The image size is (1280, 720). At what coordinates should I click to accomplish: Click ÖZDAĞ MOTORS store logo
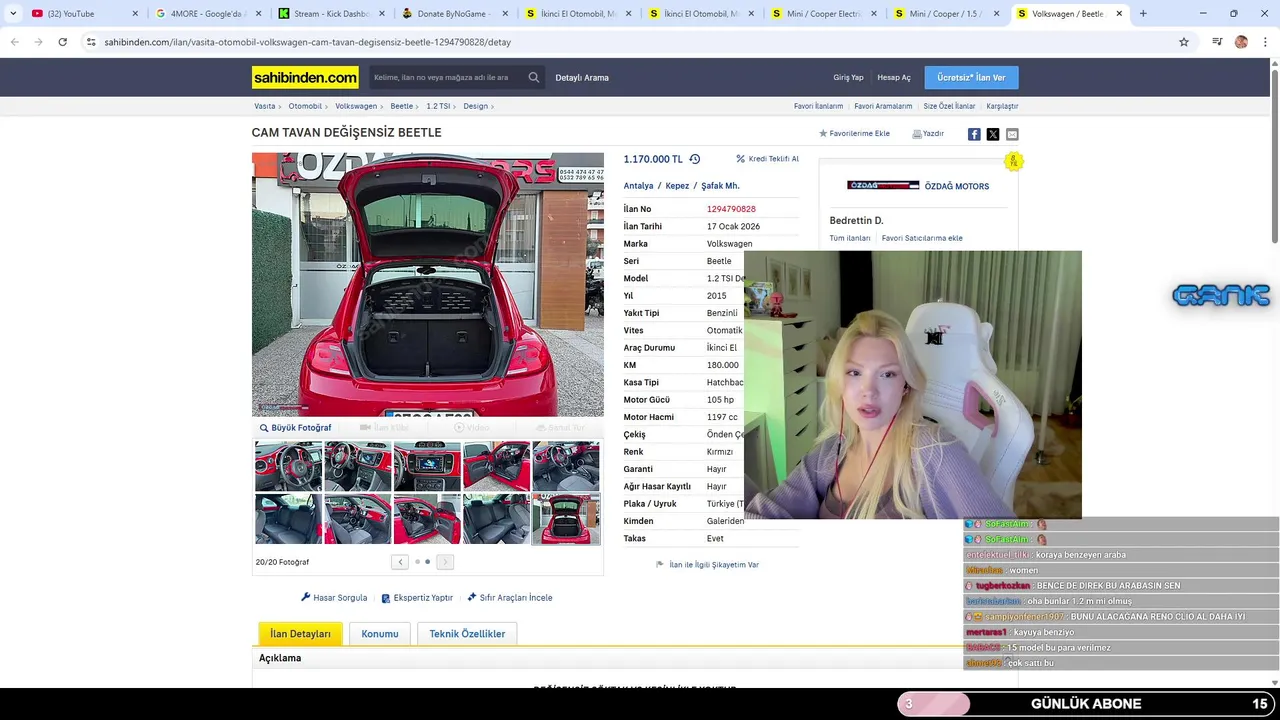click(x=883, y=186)
